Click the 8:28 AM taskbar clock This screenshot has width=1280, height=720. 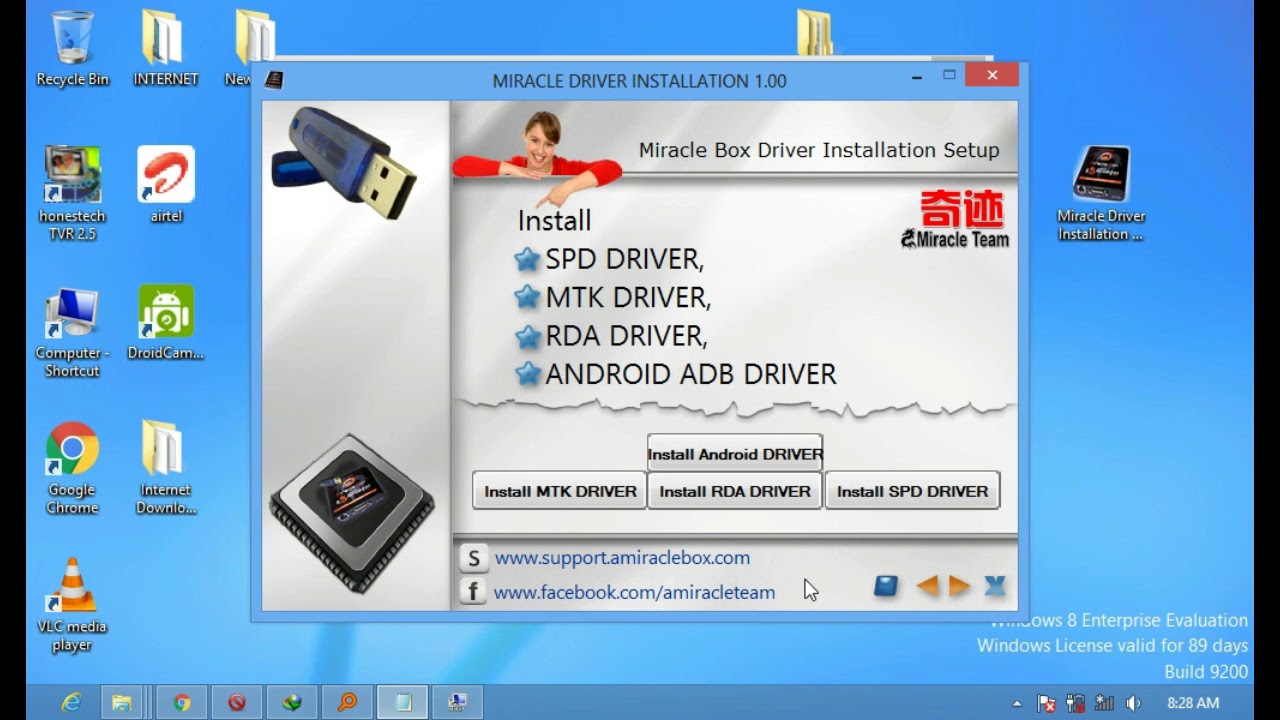tap(1192, 703)
